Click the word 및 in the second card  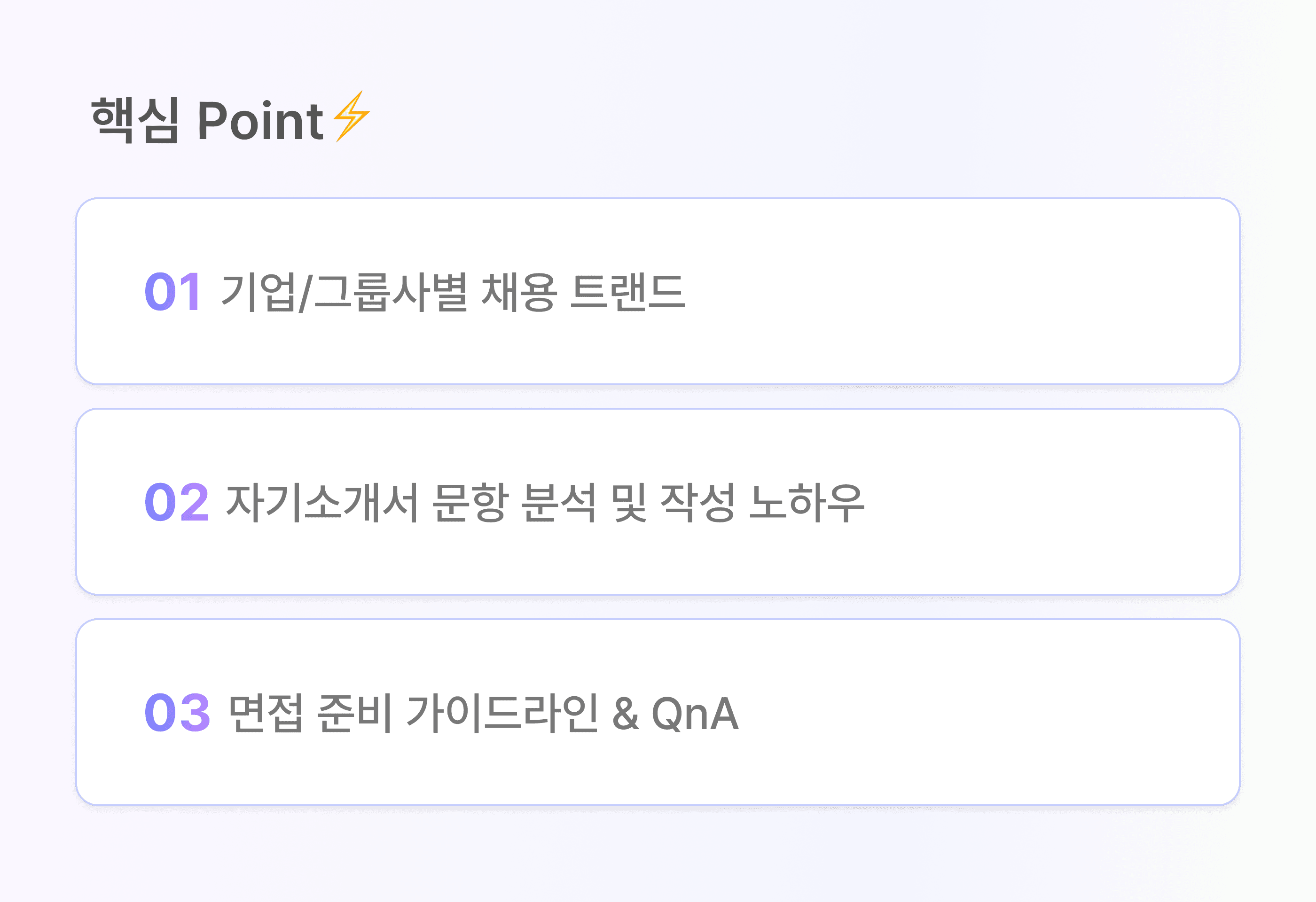(628, 503)
